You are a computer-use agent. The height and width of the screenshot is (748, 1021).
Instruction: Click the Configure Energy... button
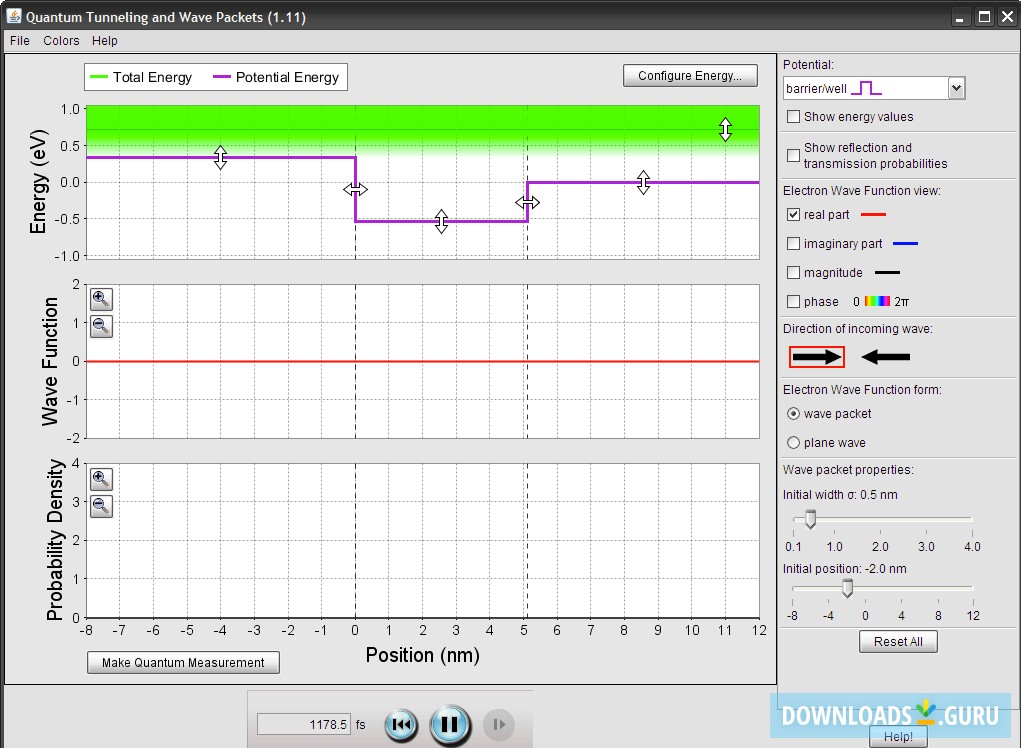coord(690,76)
